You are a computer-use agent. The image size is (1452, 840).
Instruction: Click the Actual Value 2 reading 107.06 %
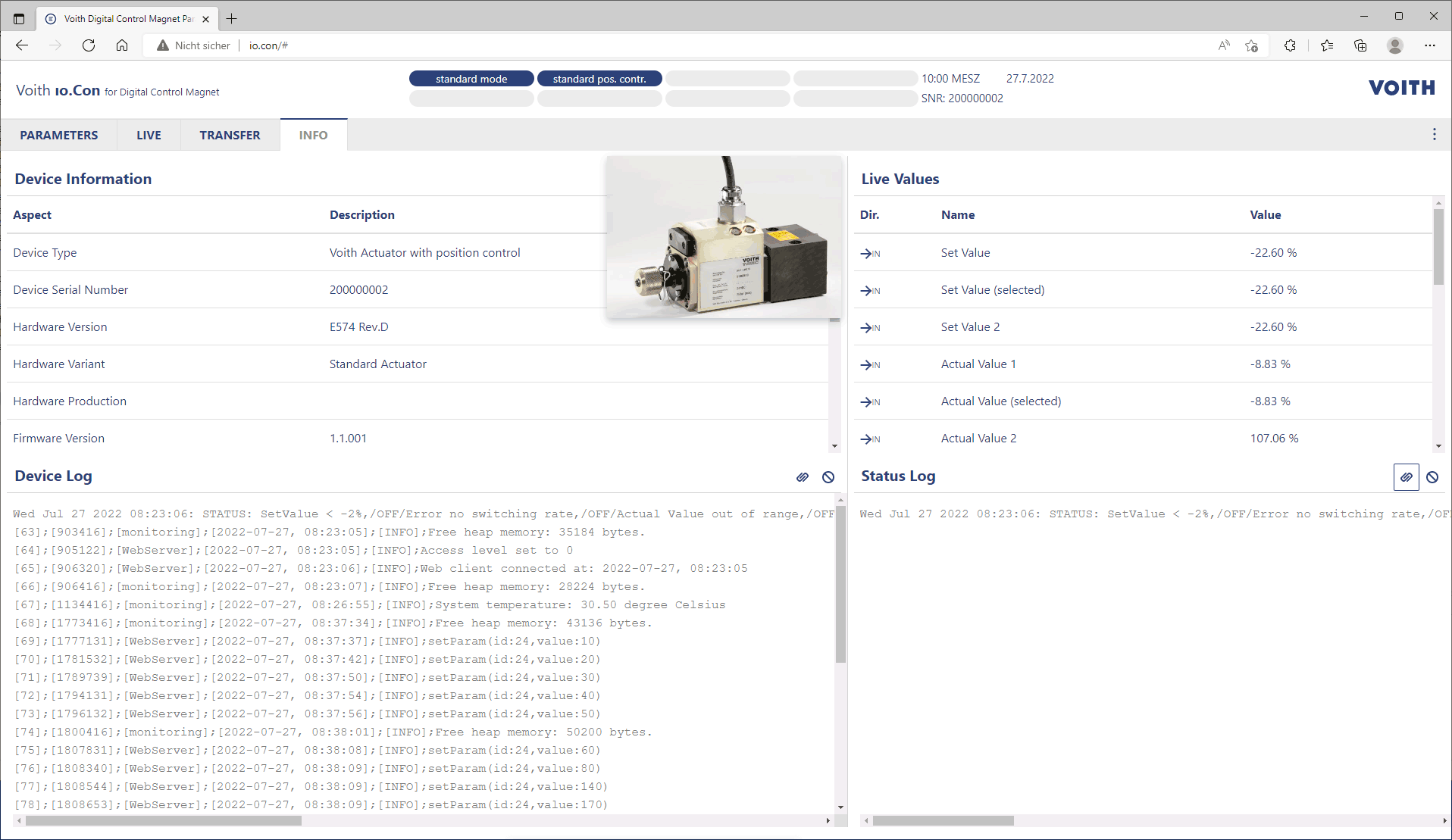(1274, 439)
